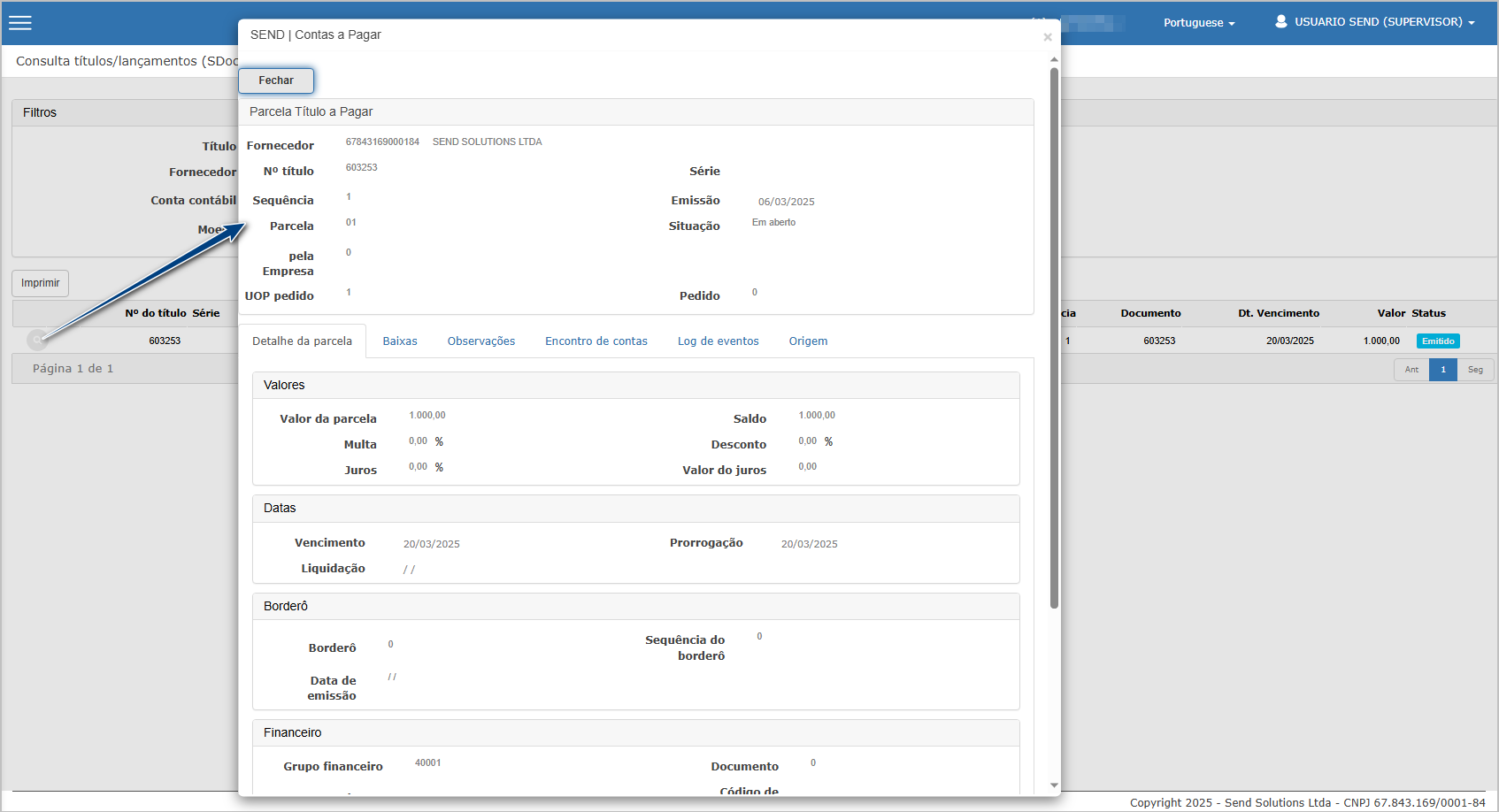Click 20/03/2025 in the results table row

pyautogui.click(x=1289, y=341)
